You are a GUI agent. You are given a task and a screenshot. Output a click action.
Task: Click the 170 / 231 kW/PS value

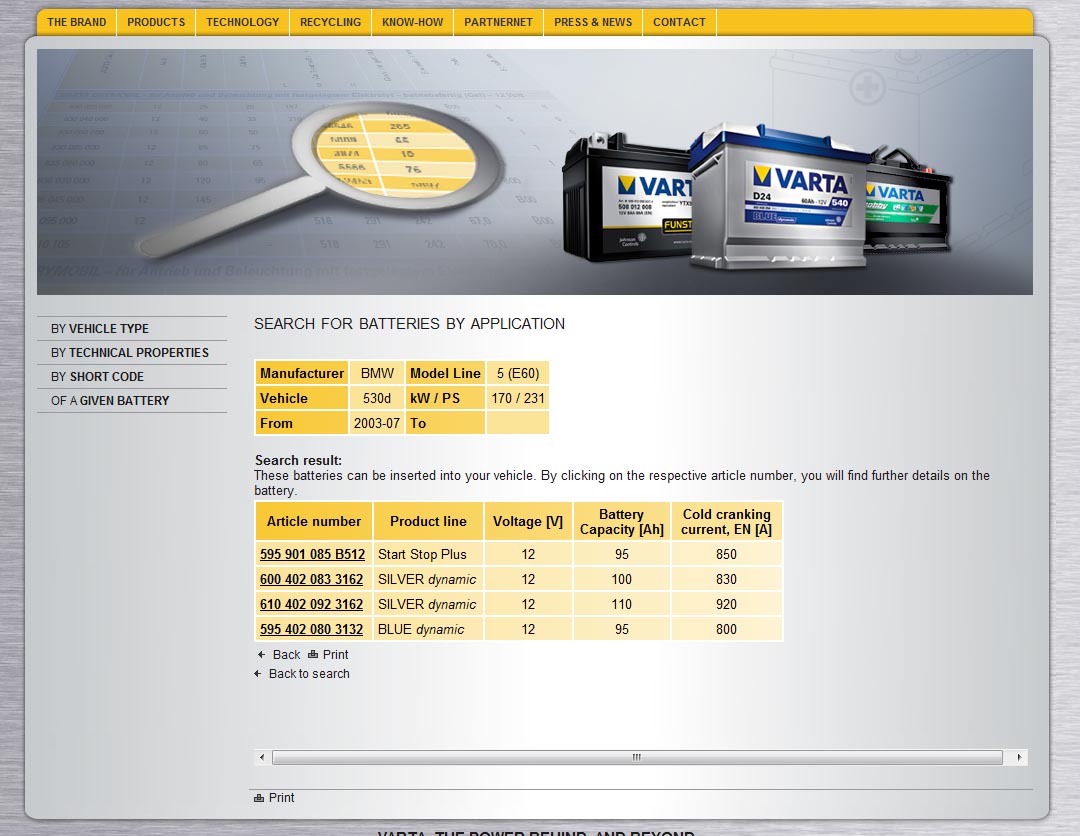point(518,398)
